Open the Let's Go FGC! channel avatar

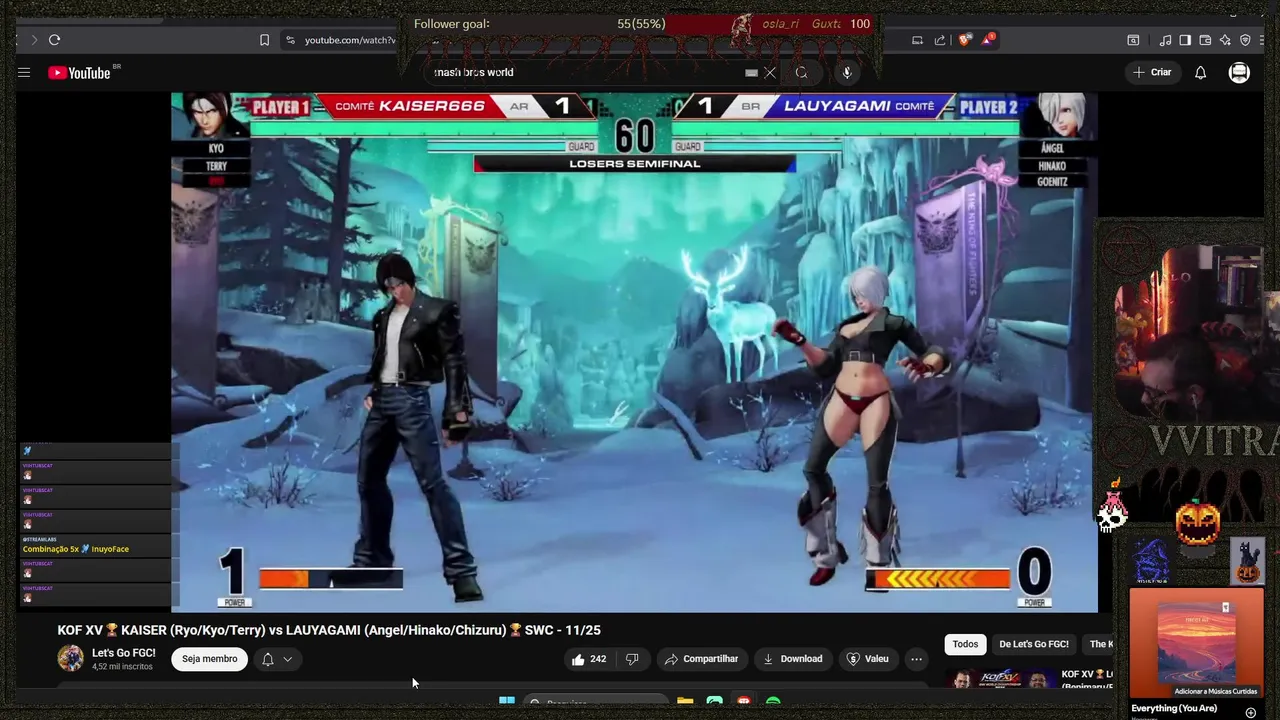[70, 658]
